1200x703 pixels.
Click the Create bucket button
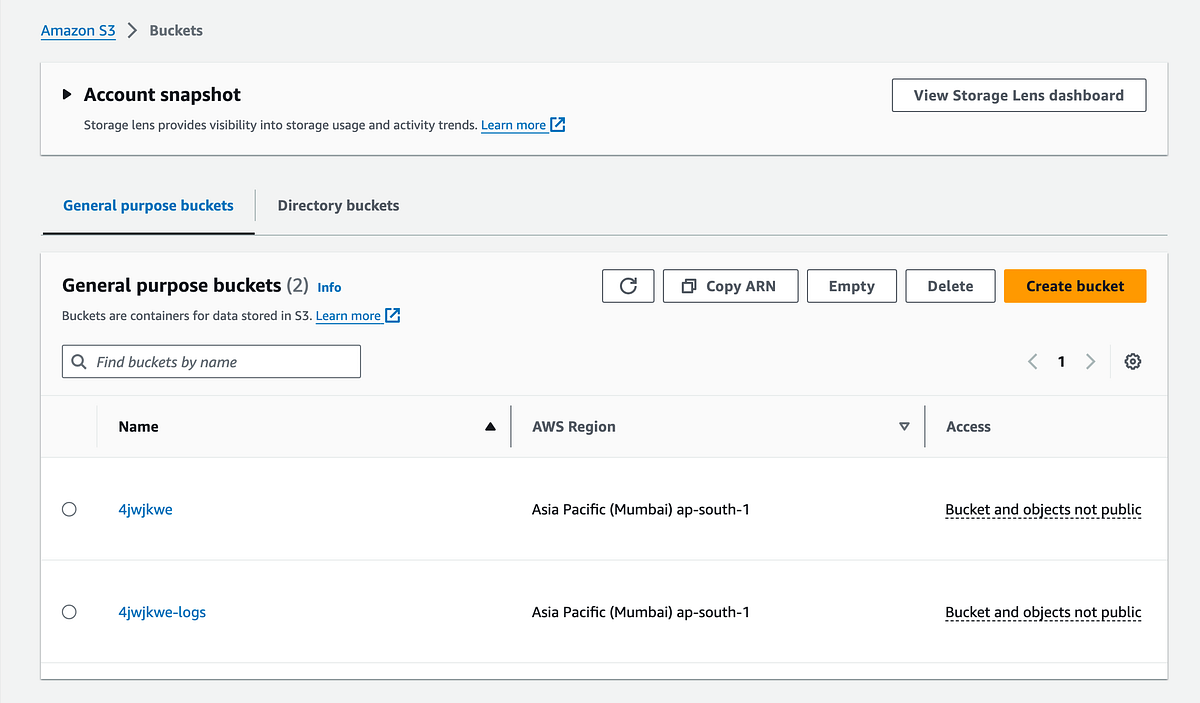click(x=1075, y=285)
